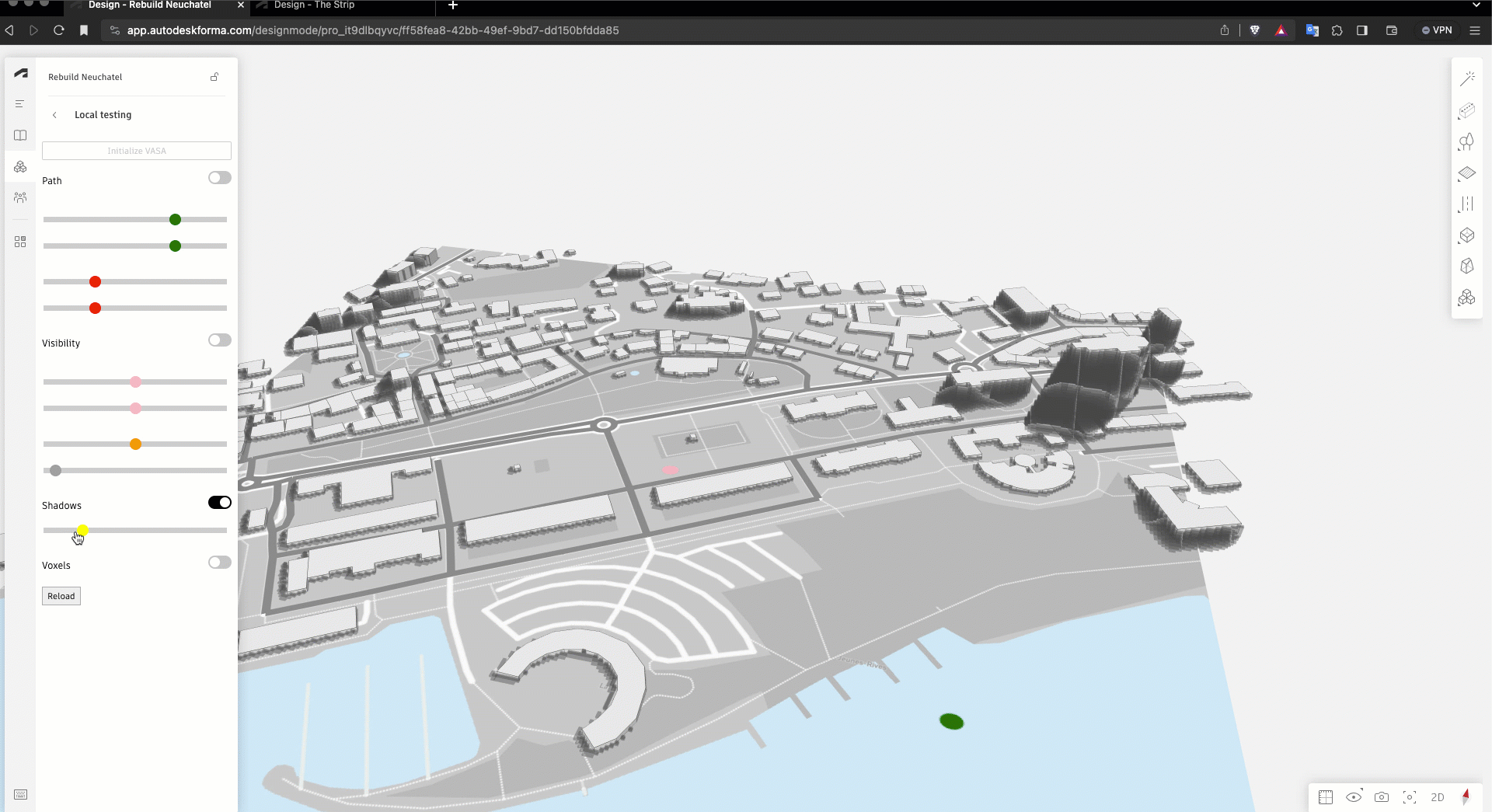Turn on the Visibility toggle
1492x812 pixels.
coord(219,340)
